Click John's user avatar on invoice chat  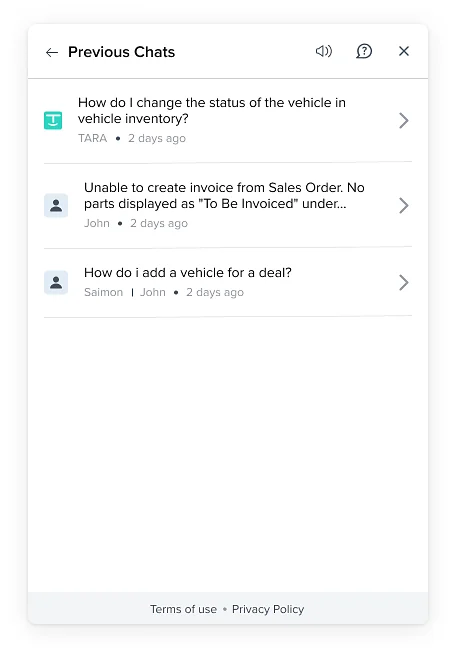click(x=56, y=205)
